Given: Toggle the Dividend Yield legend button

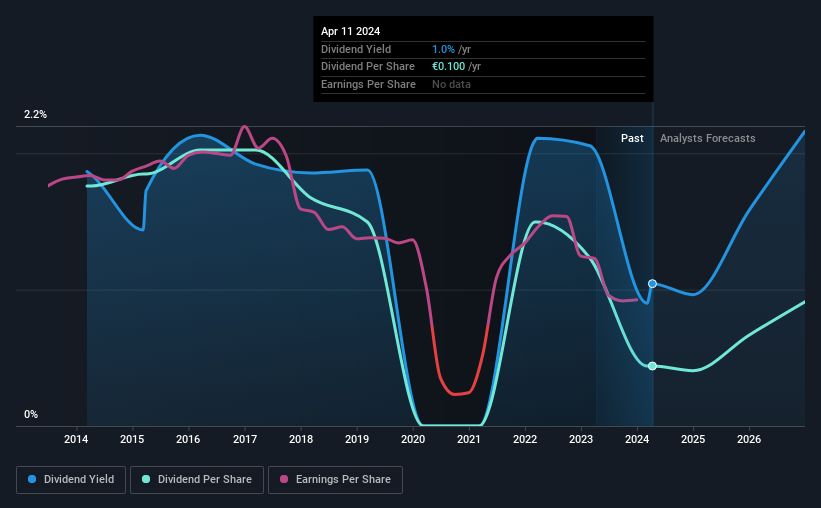Looking at the screenshot, I should click(x=71, y=480).
